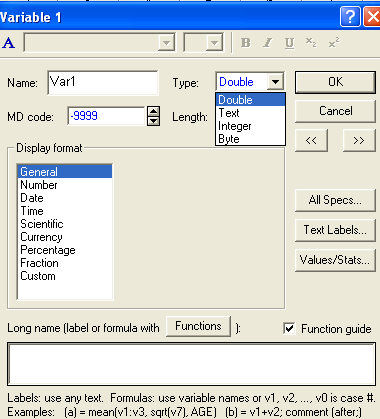Viewport: 380px width, 419px height.
Task: Toggle Bold formatting button
Action: click(x=246, y=43)
